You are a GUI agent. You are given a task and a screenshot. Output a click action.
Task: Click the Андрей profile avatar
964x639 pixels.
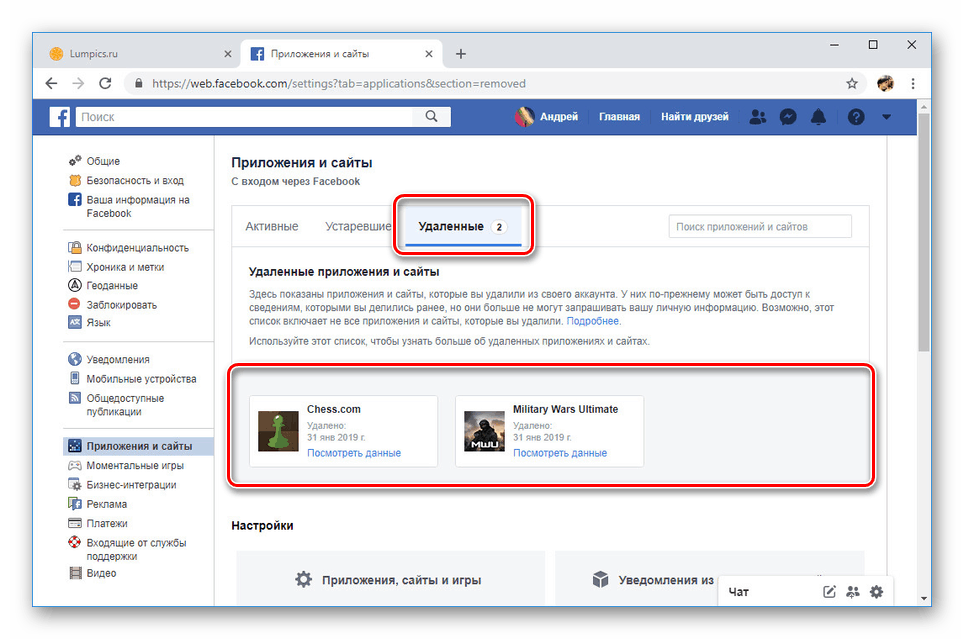(x=524, y=117)
